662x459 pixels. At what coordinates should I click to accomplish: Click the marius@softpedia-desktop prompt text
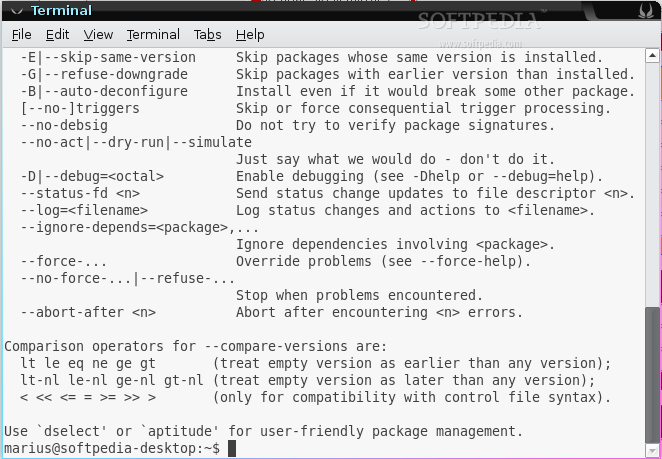110,449
